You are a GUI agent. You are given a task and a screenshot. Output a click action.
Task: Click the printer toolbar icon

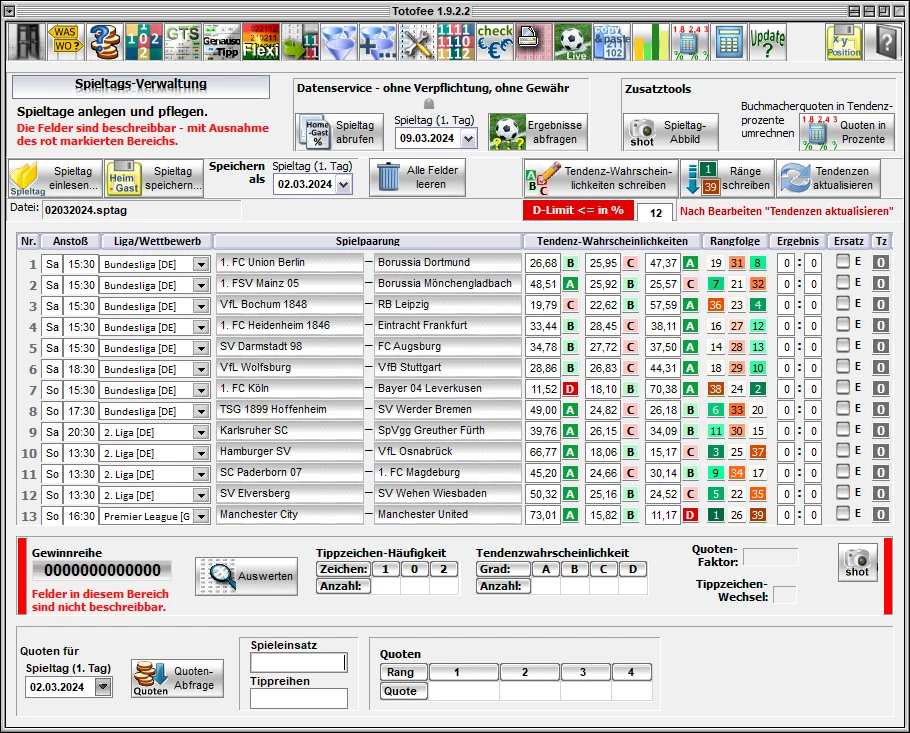tap(533, 42)
